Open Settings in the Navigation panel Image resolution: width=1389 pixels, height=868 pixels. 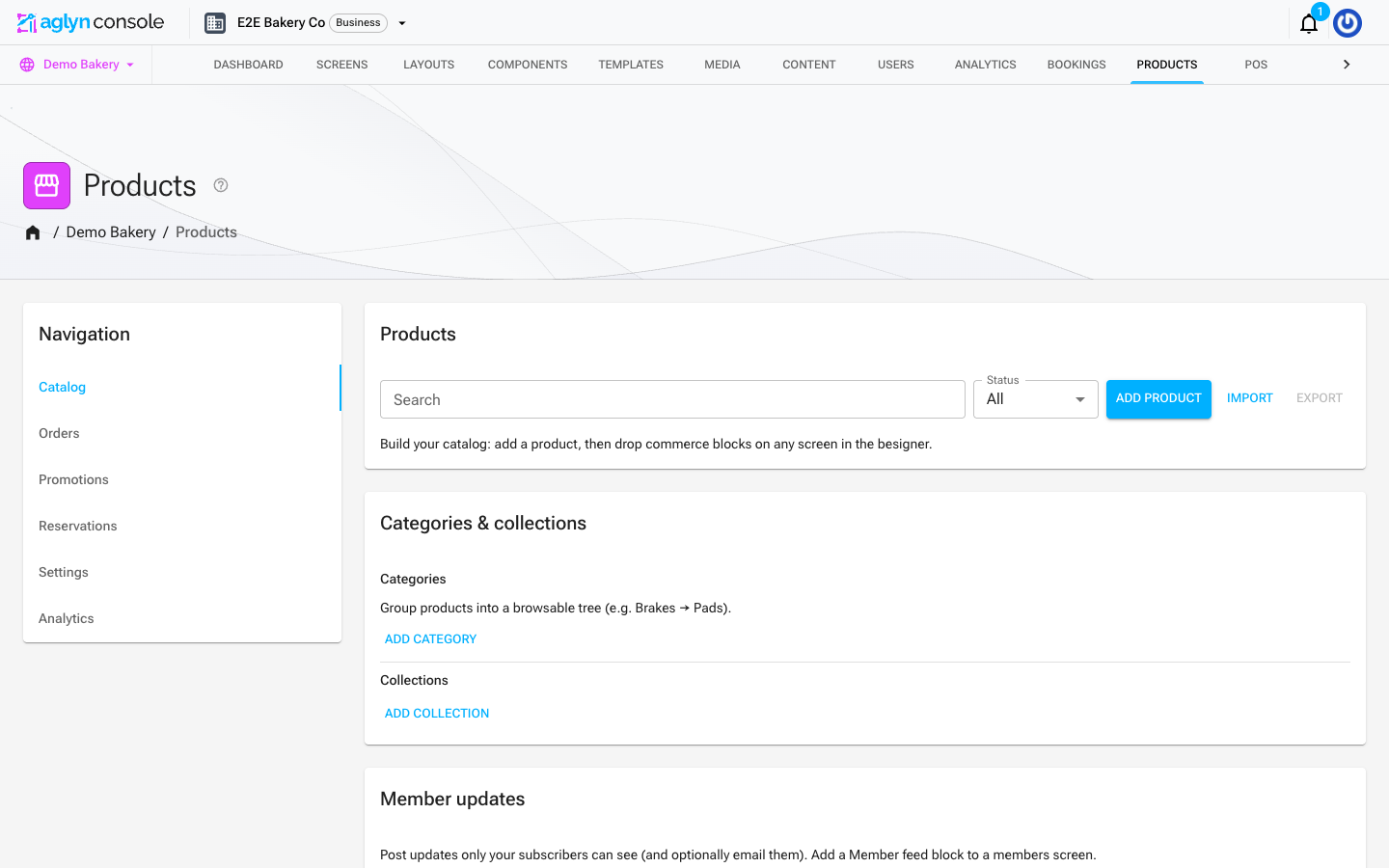coord(182,573)
